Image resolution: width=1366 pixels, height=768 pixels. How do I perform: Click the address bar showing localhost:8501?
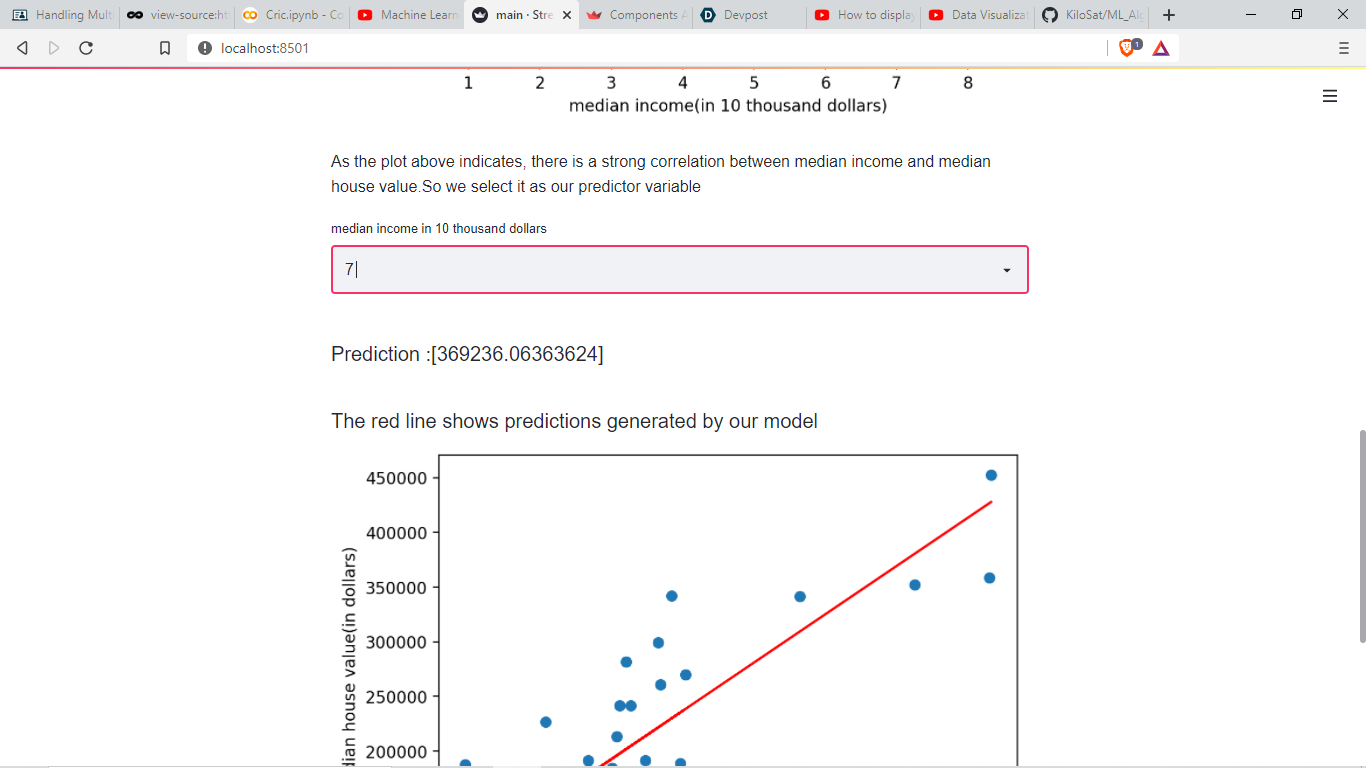265,47
